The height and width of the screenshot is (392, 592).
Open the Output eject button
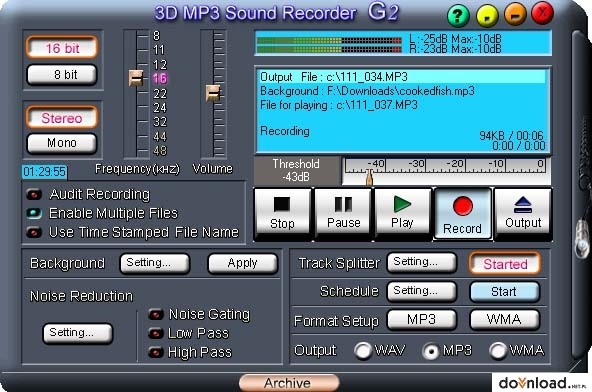tap(523, 214)
